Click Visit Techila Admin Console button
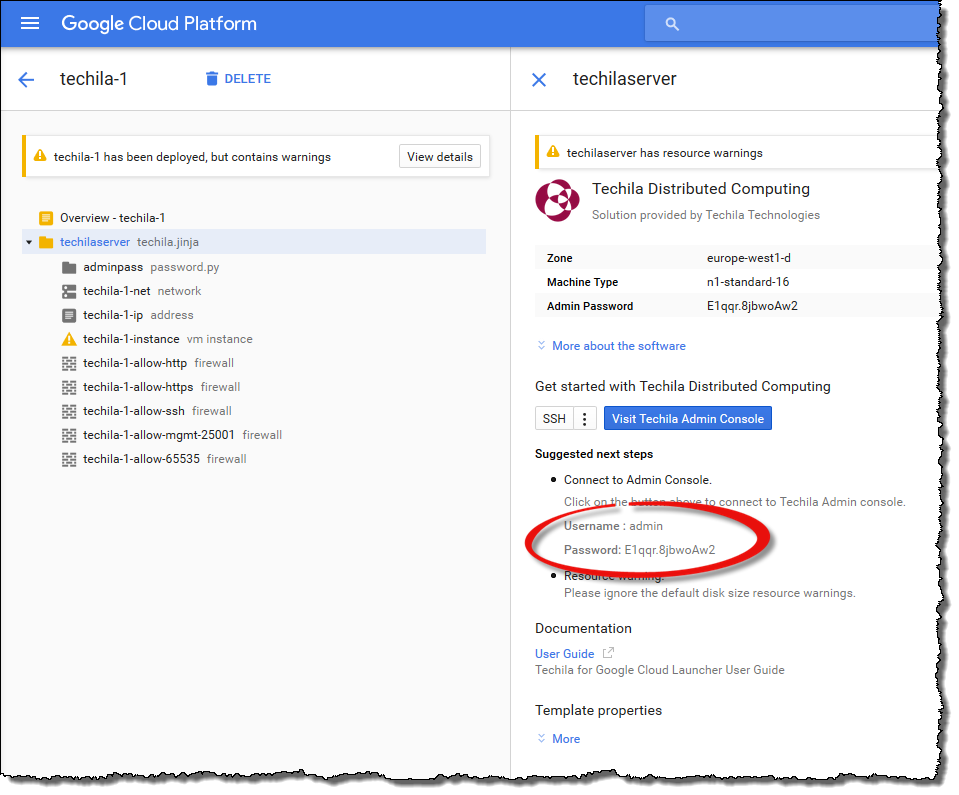Screen dimensions: 959x795 coord(687,419)
